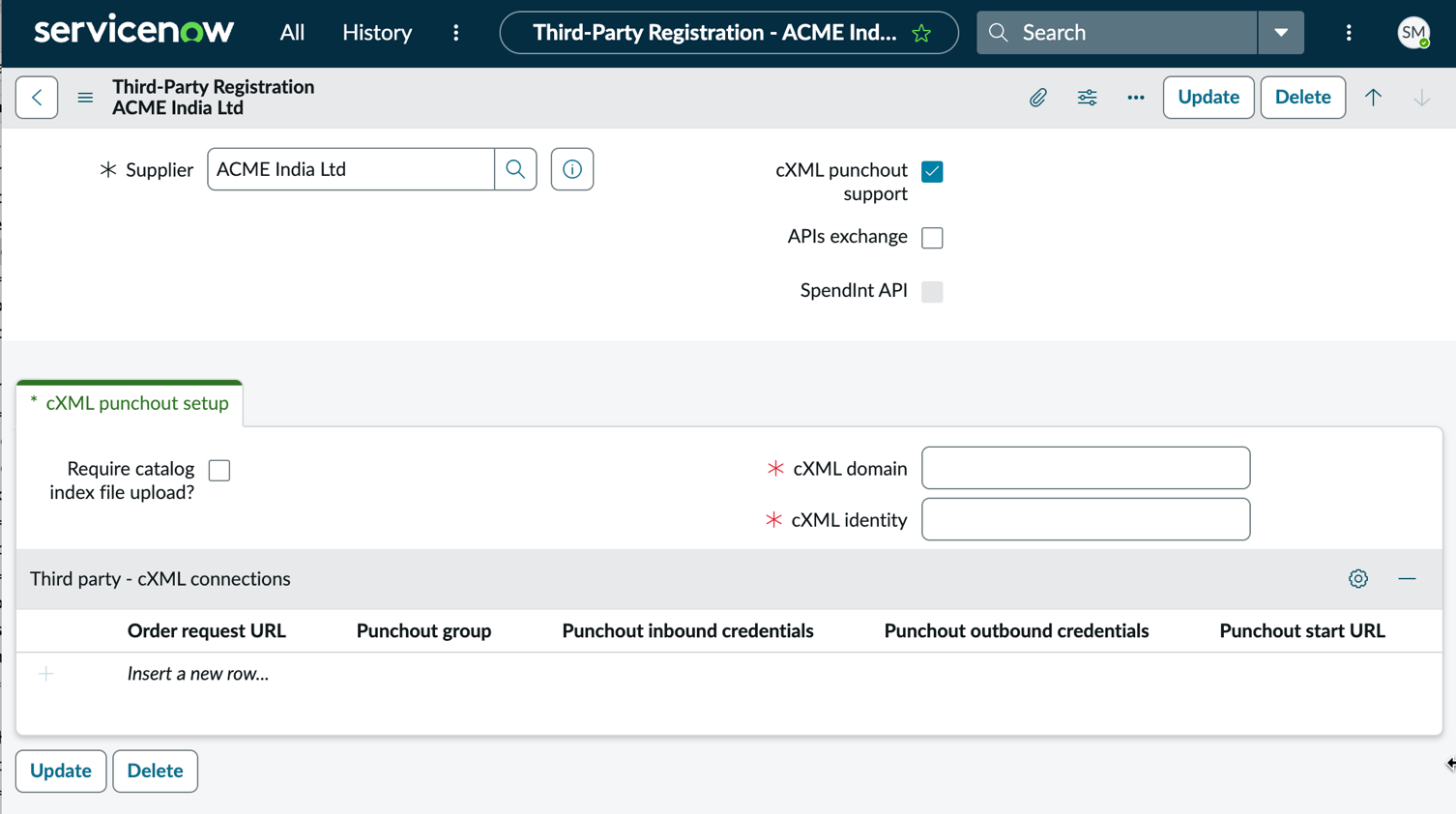
Task: Uncheck the cXML punchout support checkbox
Action: (x=932, y=171)
